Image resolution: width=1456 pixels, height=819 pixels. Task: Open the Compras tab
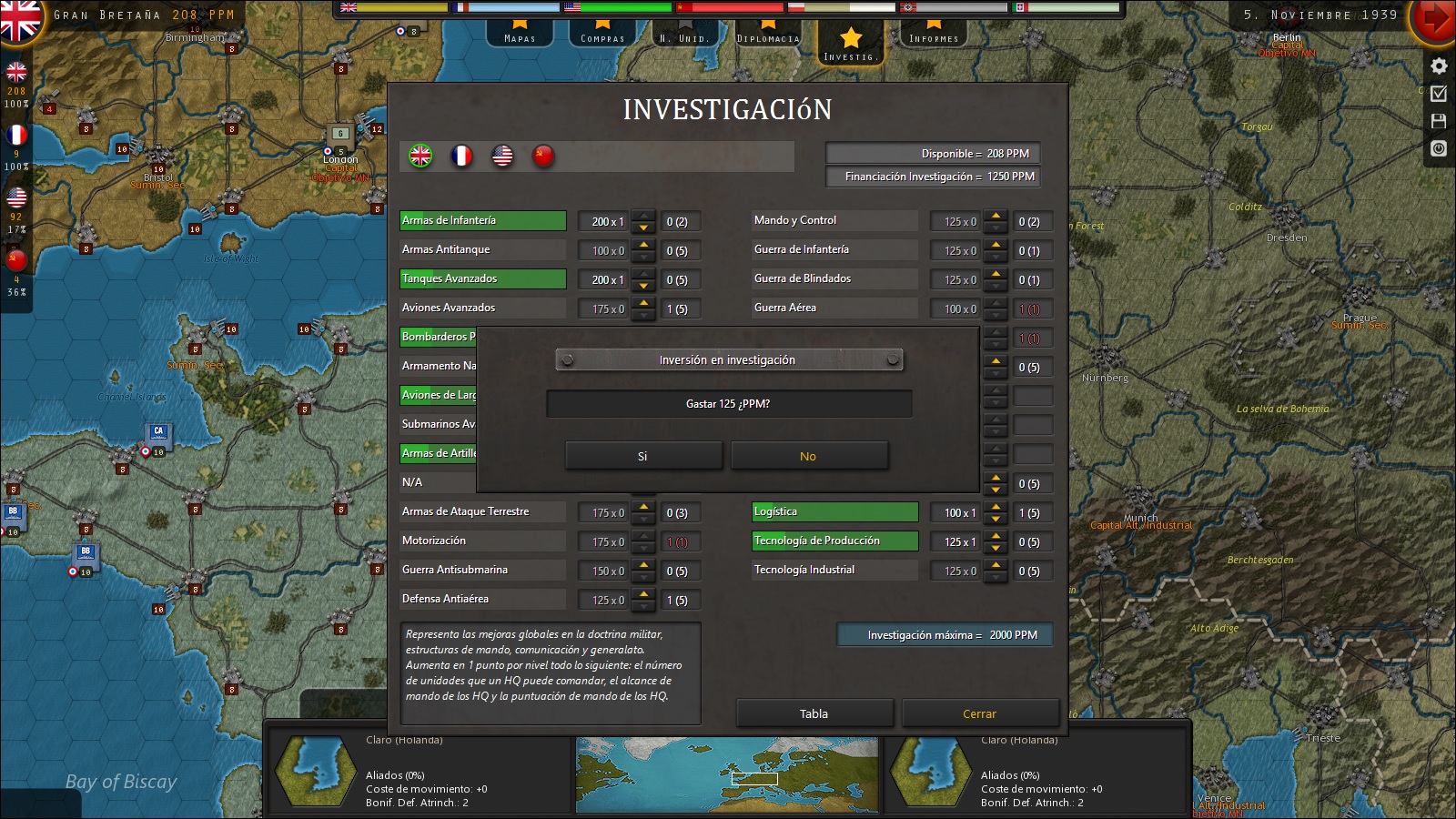point(602,34)
